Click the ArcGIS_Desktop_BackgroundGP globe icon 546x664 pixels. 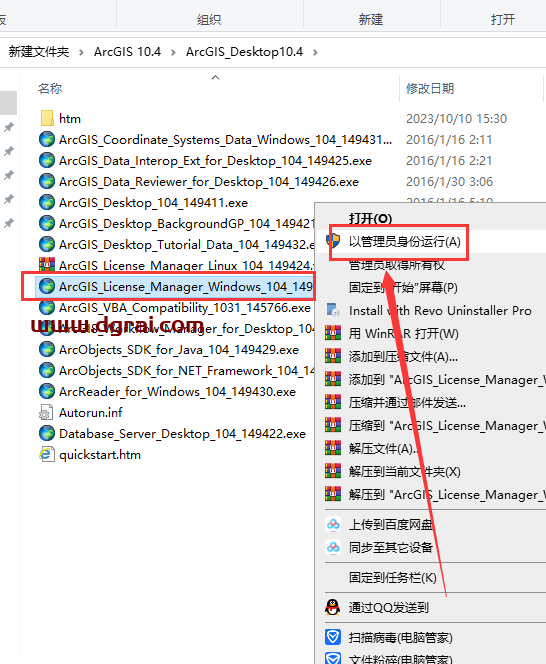coord(47,223)
